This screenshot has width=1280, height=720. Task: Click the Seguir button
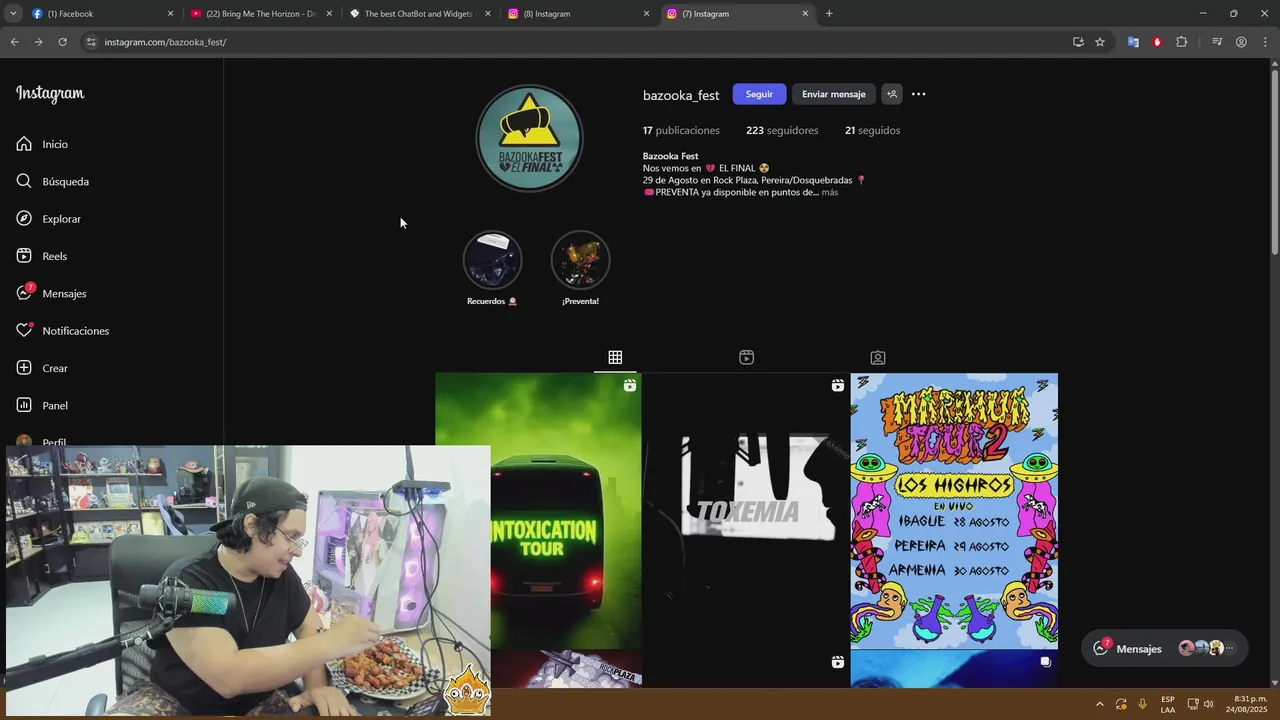pyautogui.click(x=759, y=94)
